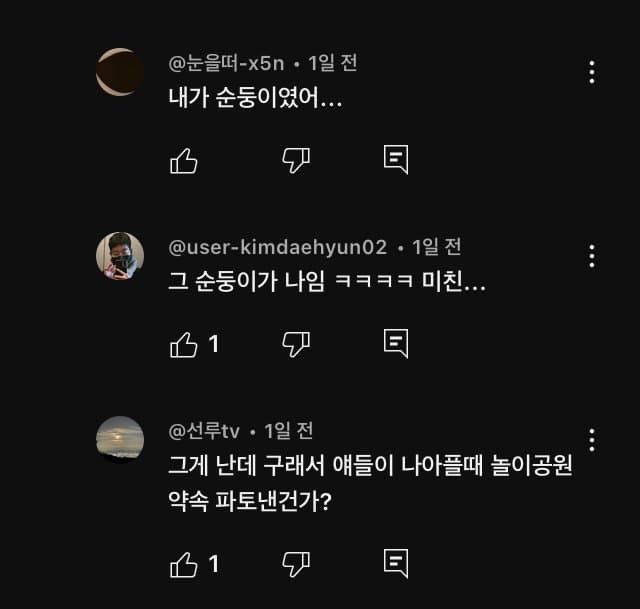Dislike the comment by @선루tv

click(296, 564)
